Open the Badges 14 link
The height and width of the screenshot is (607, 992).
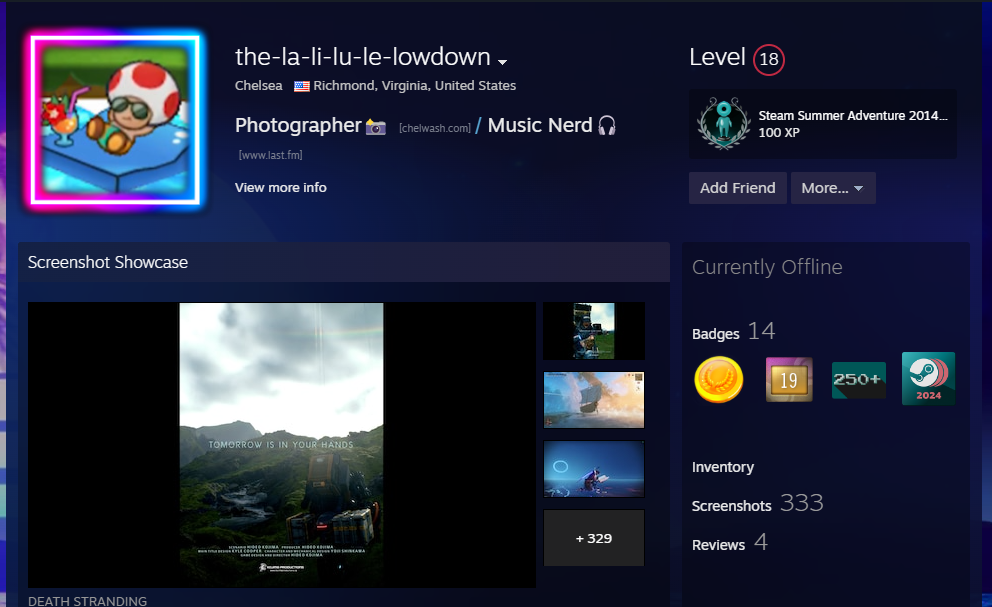pyautogui.click(x=733, y=332)
